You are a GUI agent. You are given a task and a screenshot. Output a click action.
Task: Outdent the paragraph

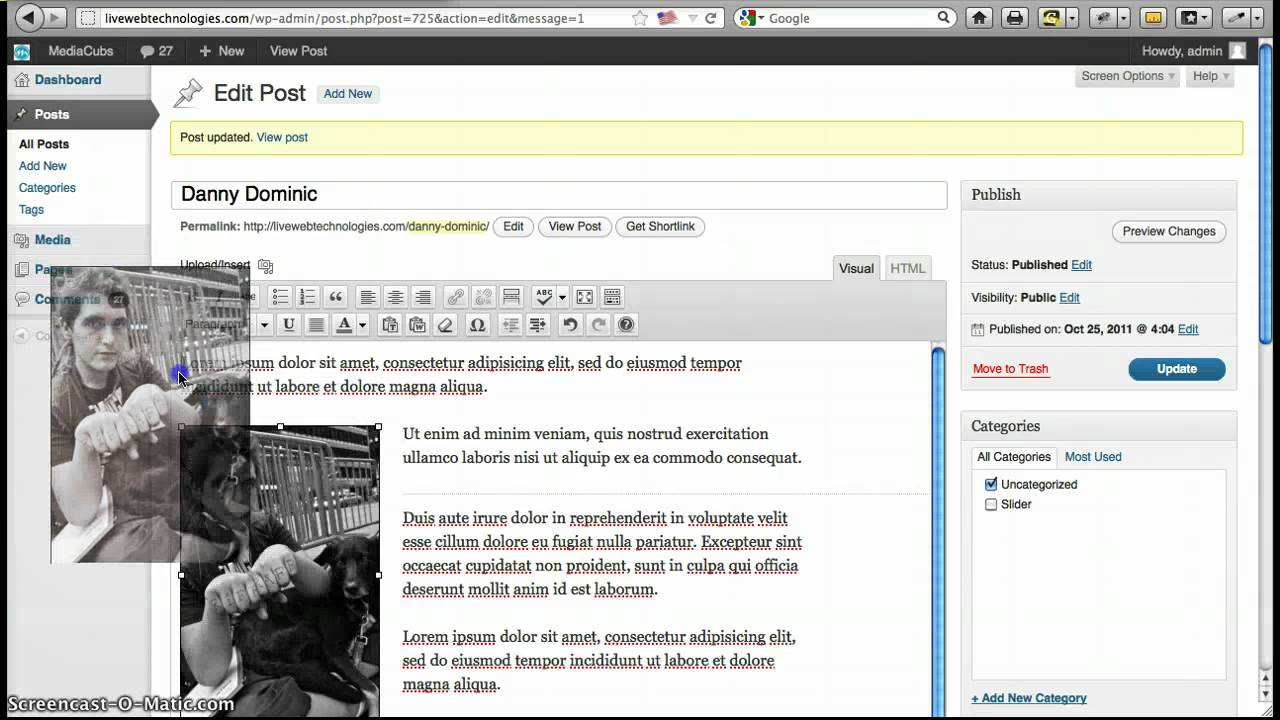[x=510, y=324]
